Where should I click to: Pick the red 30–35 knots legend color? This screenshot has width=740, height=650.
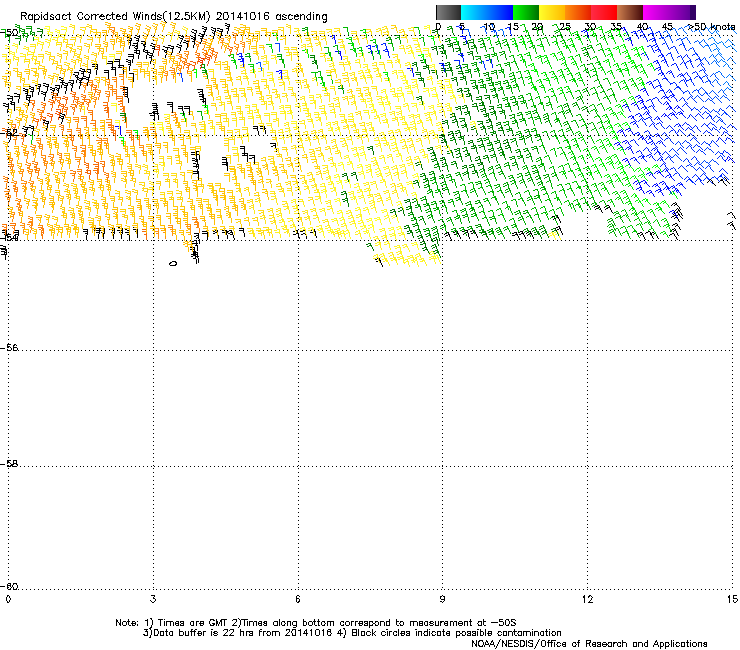[x=604, y=12]
